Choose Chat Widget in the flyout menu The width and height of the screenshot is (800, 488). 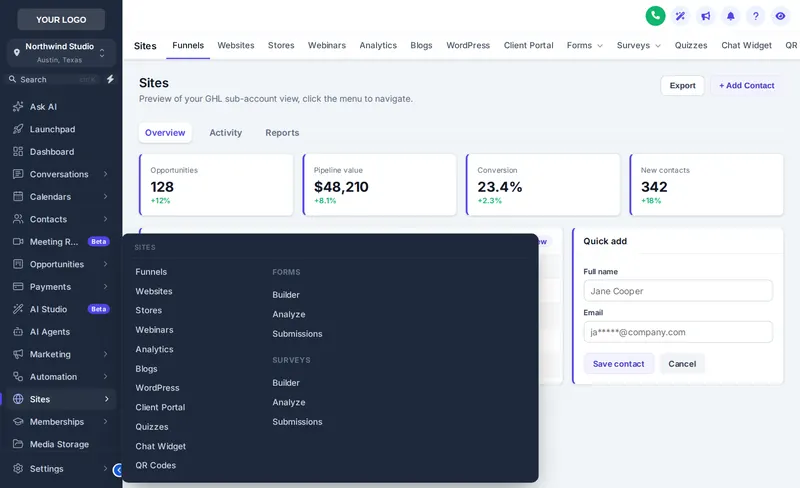160,446
